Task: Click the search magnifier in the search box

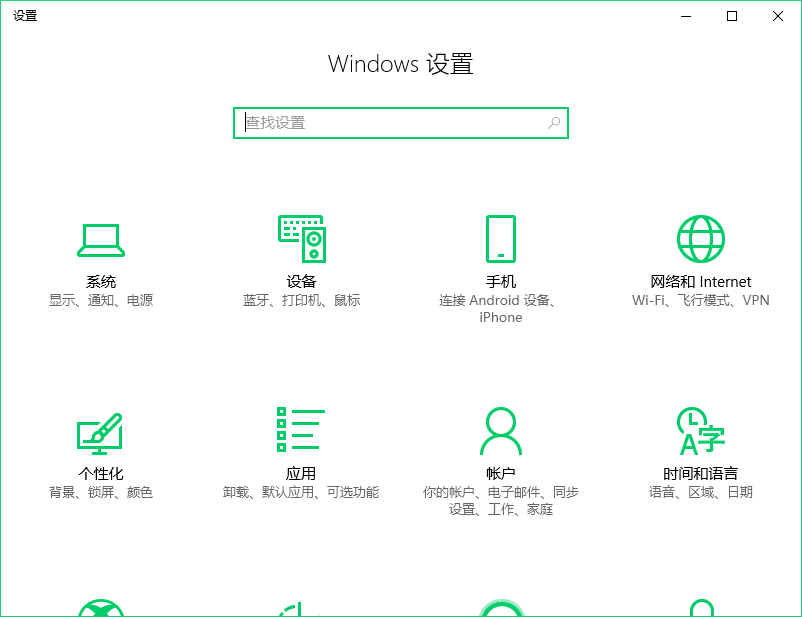Action: [x=554, y=122]
